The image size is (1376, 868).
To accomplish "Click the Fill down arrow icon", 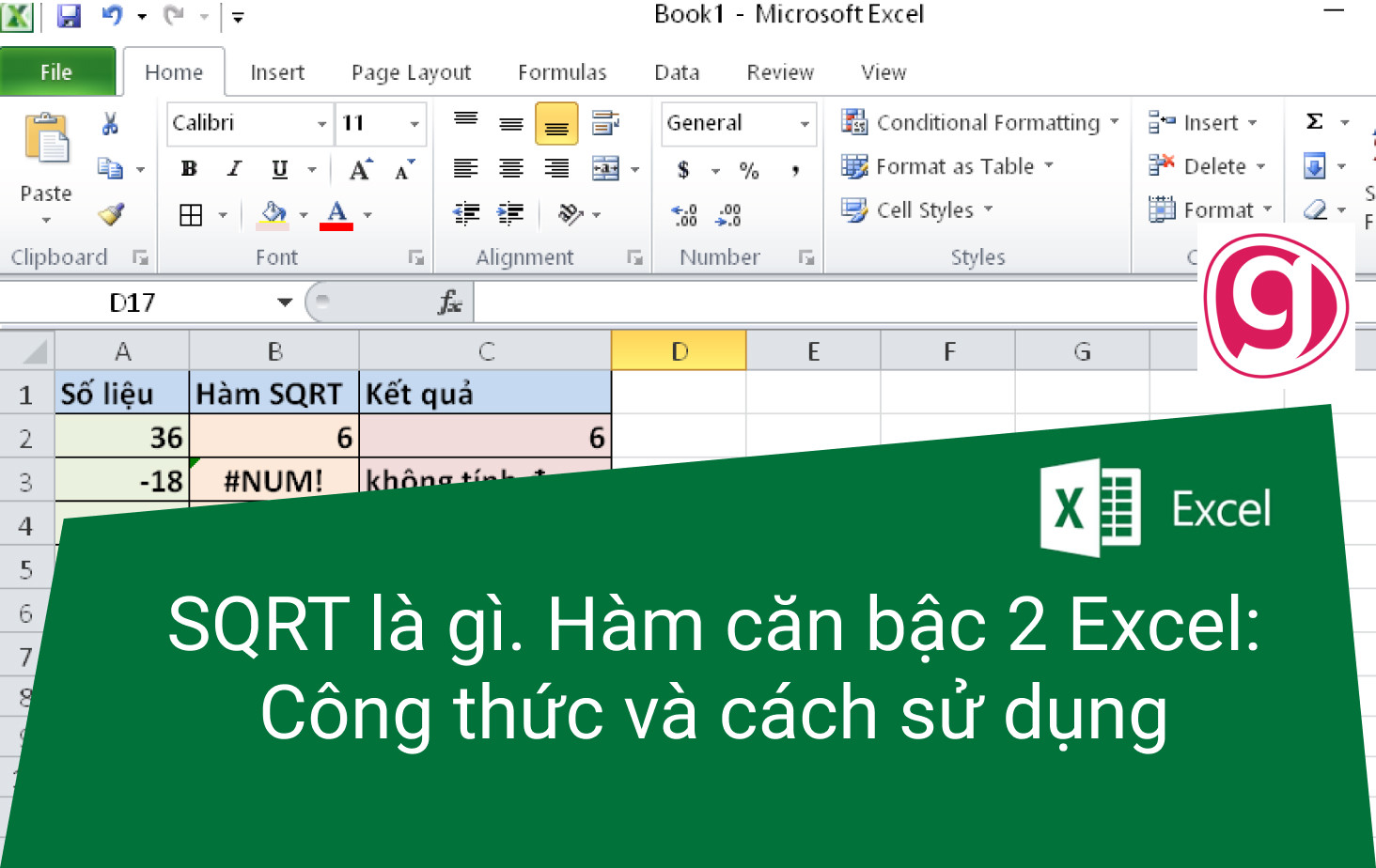I will tap(1315, 167).
